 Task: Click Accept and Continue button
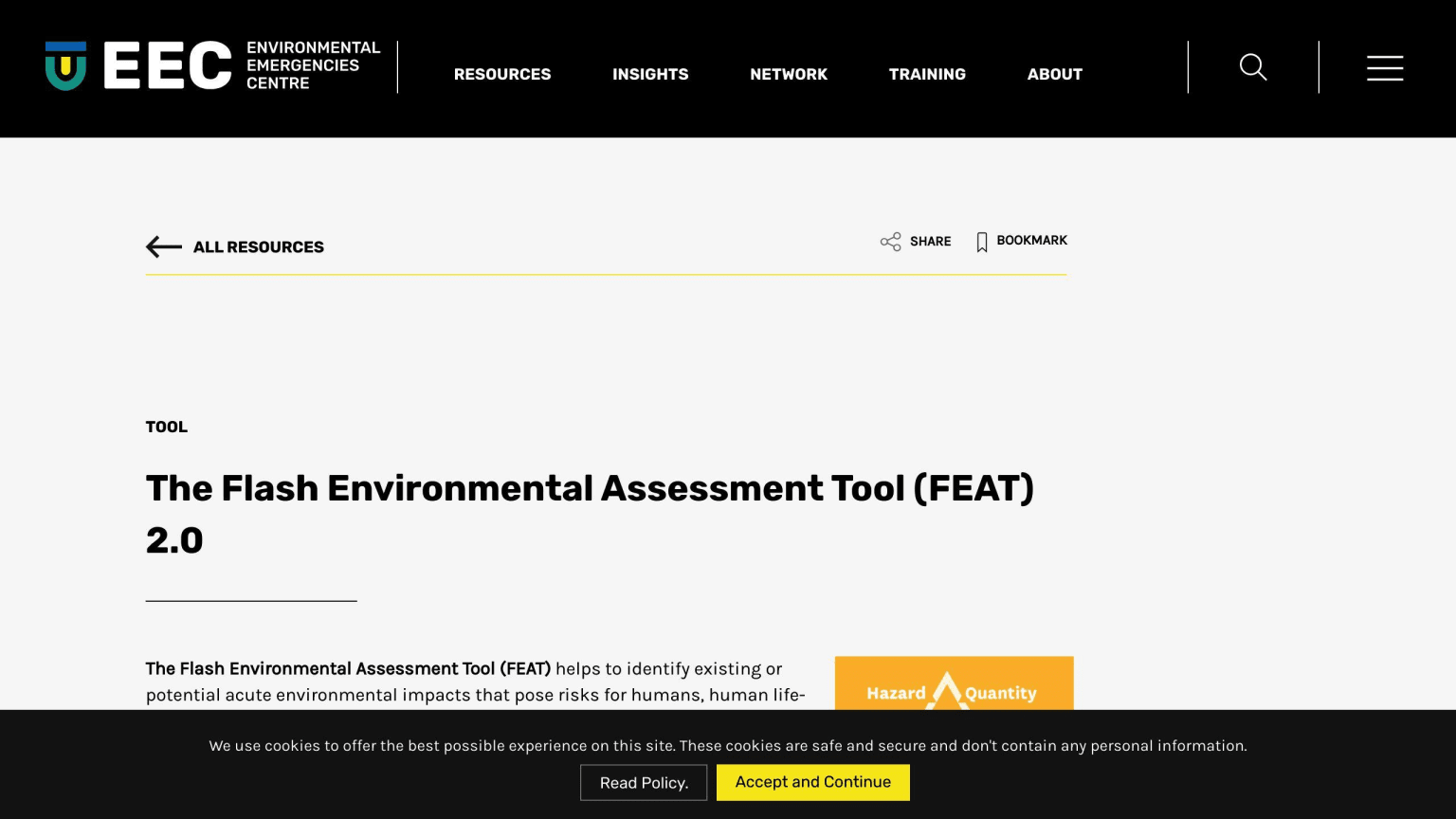tap(813, 782)
